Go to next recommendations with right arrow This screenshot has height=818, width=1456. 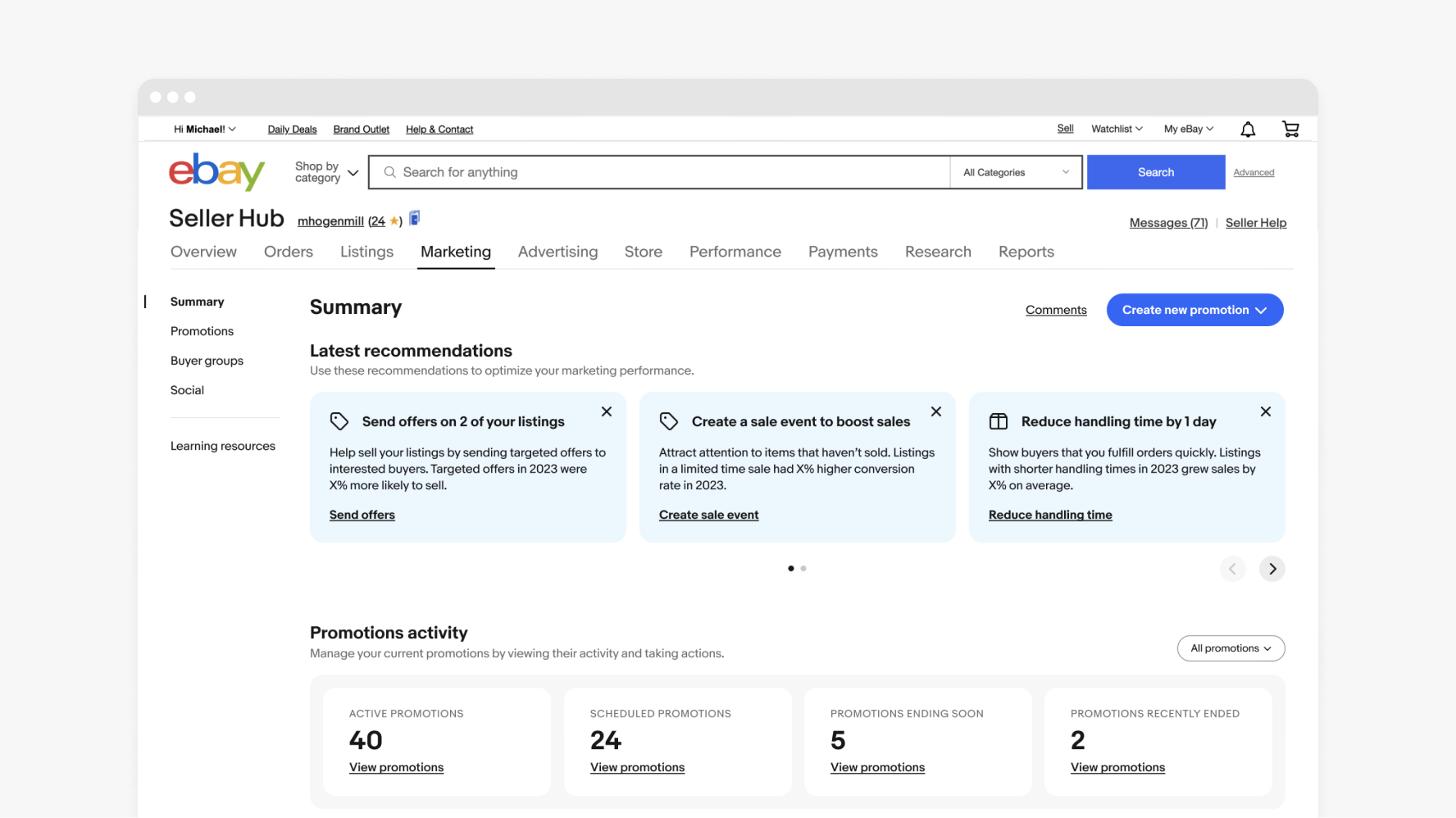[x=1272, y=569]
